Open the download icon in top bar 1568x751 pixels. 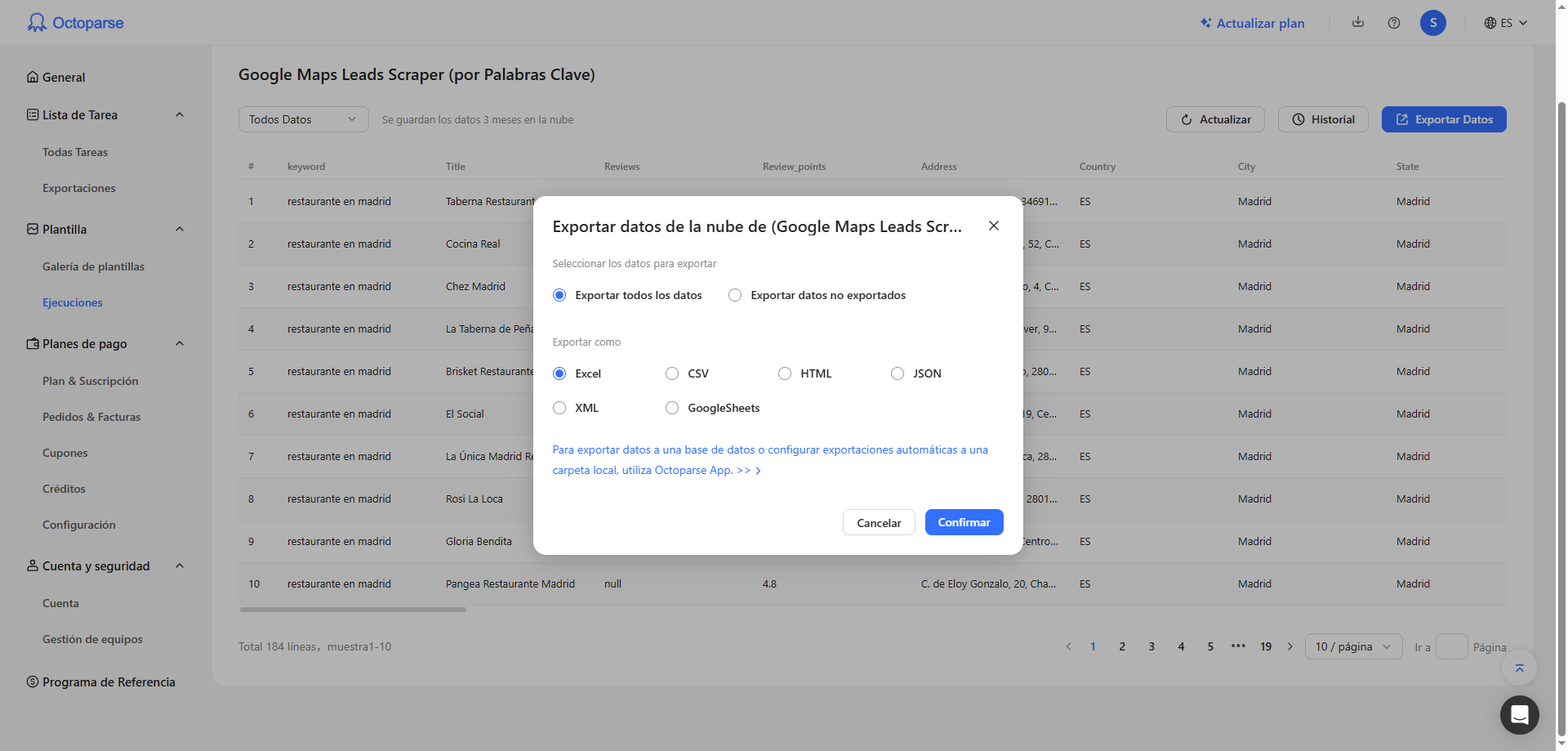(x=1358, y=22)
